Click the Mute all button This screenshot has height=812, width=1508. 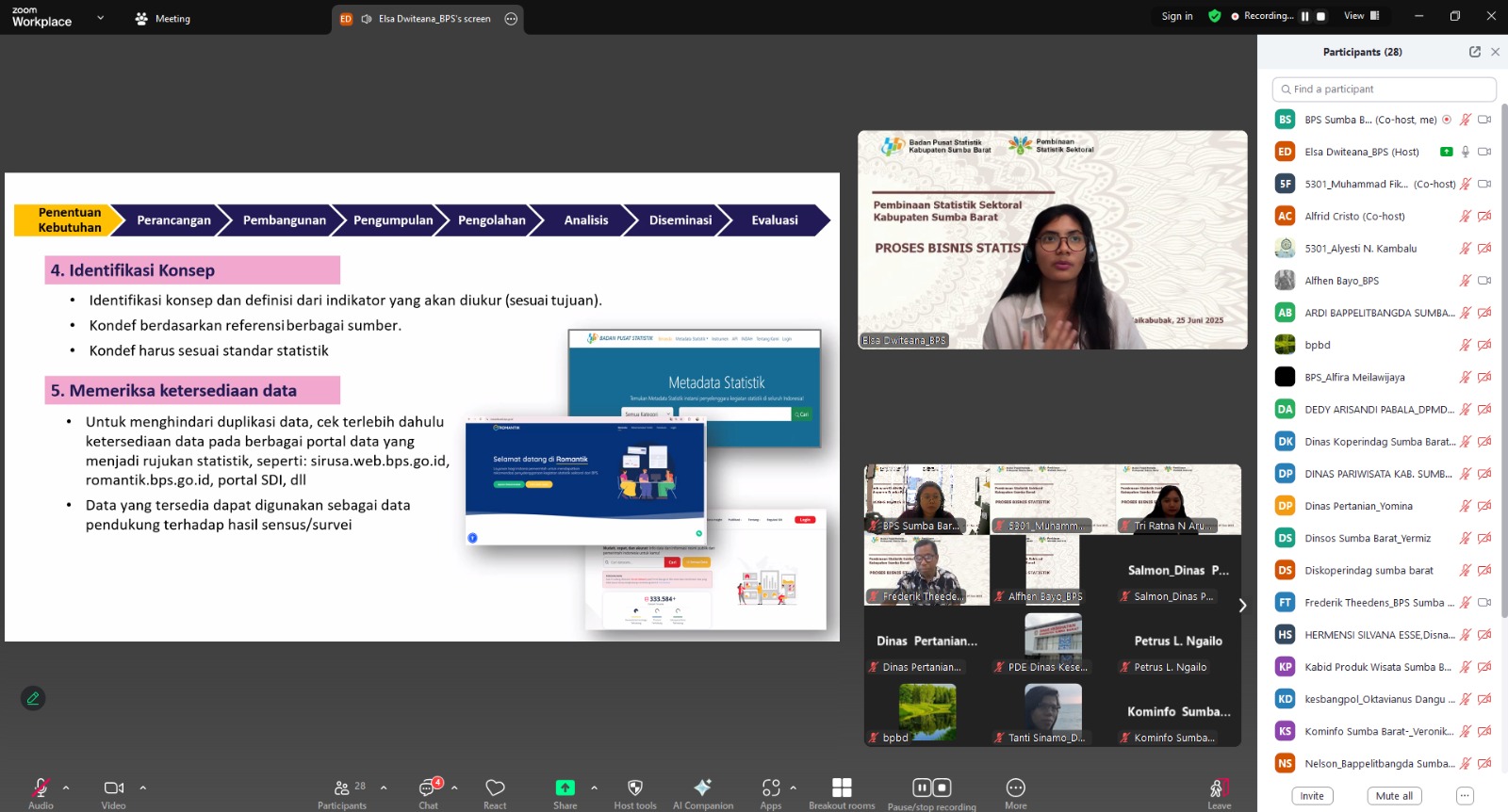coord(1394,796)
